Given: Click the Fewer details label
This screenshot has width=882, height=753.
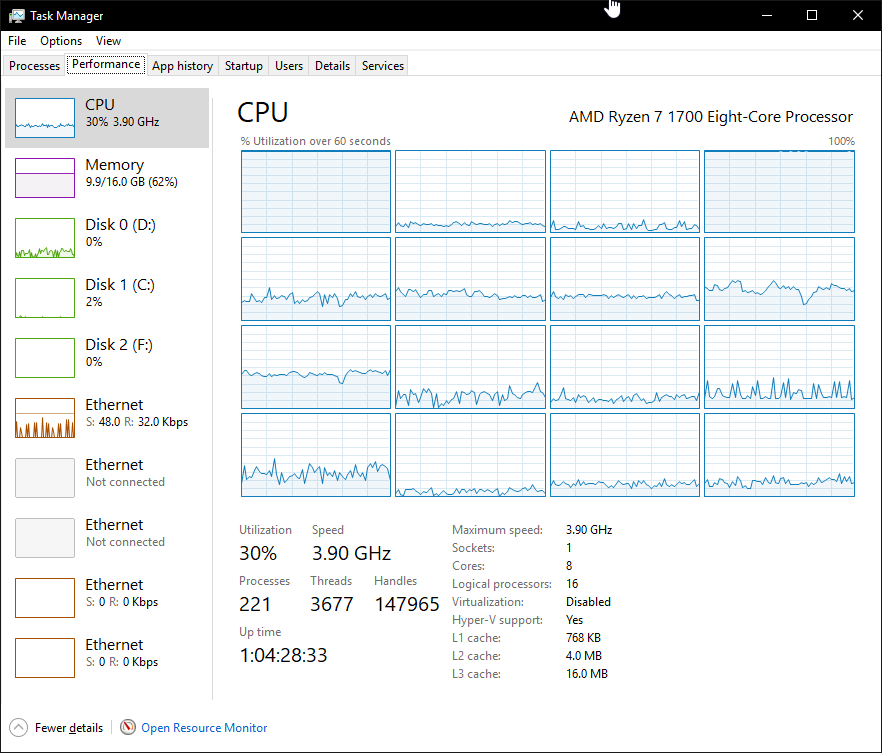Looking at the screenshot, I should click(69, 728).
